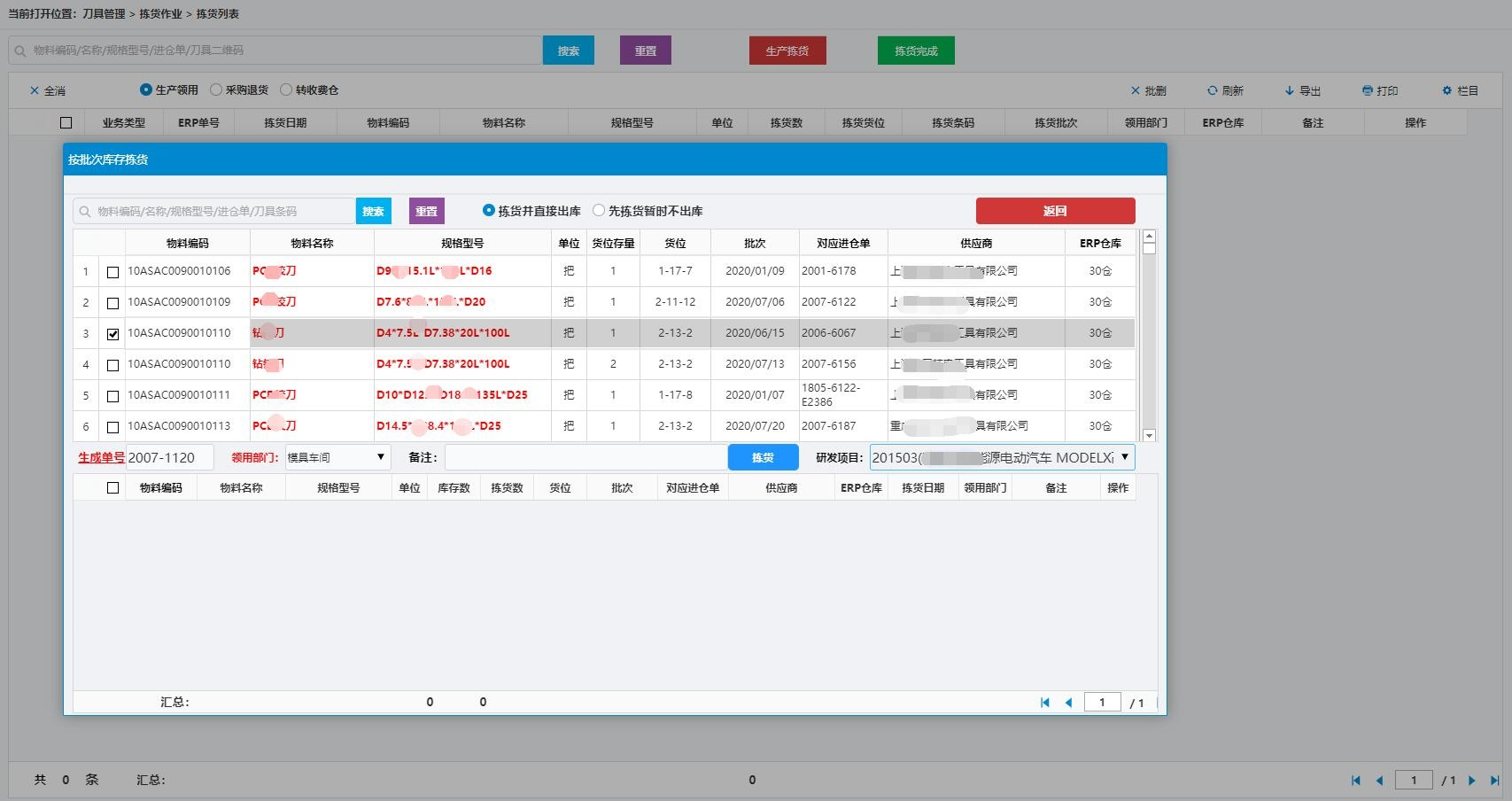Click 搜索 button in top toolbar
Image resolution: width=1512 pixels, height=801 pixels.
coord(568,51)
